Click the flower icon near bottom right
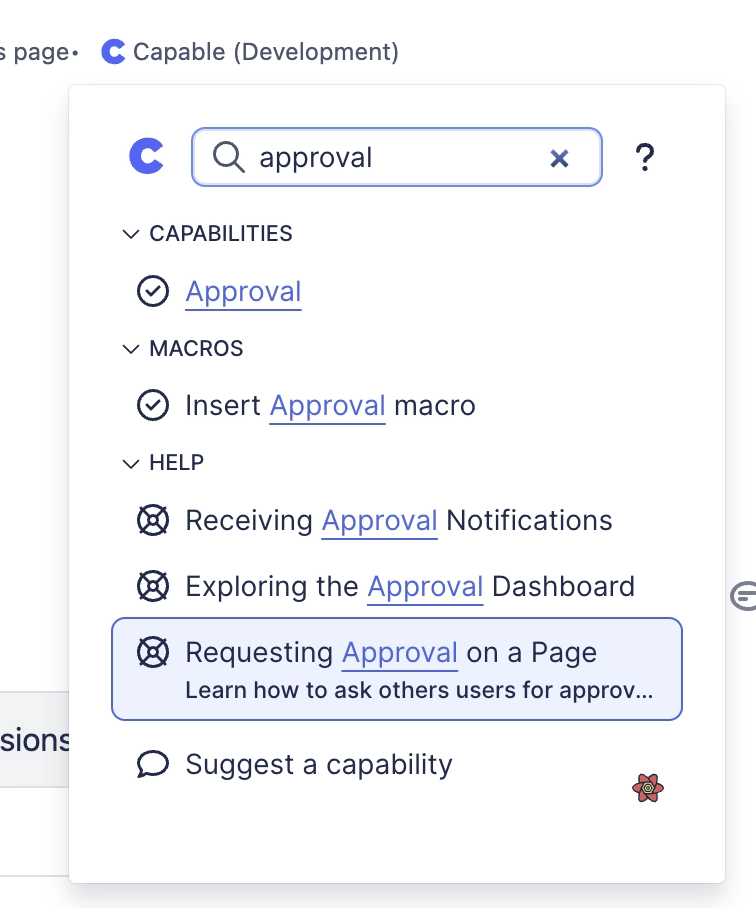The height and width of the screenshot is (908, 756). pyautogui.click(x=648, y=789)
